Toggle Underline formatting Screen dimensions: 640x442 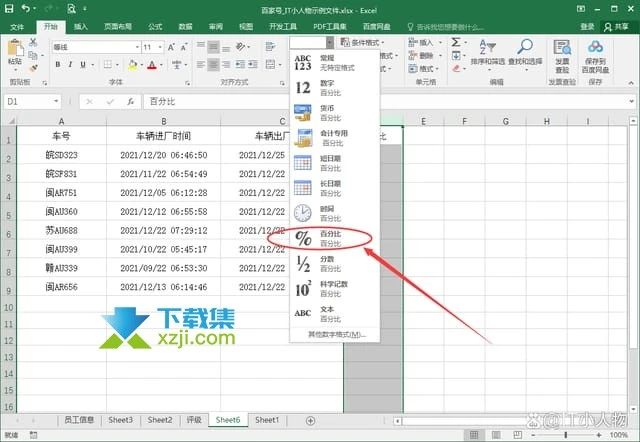point(83,64)
